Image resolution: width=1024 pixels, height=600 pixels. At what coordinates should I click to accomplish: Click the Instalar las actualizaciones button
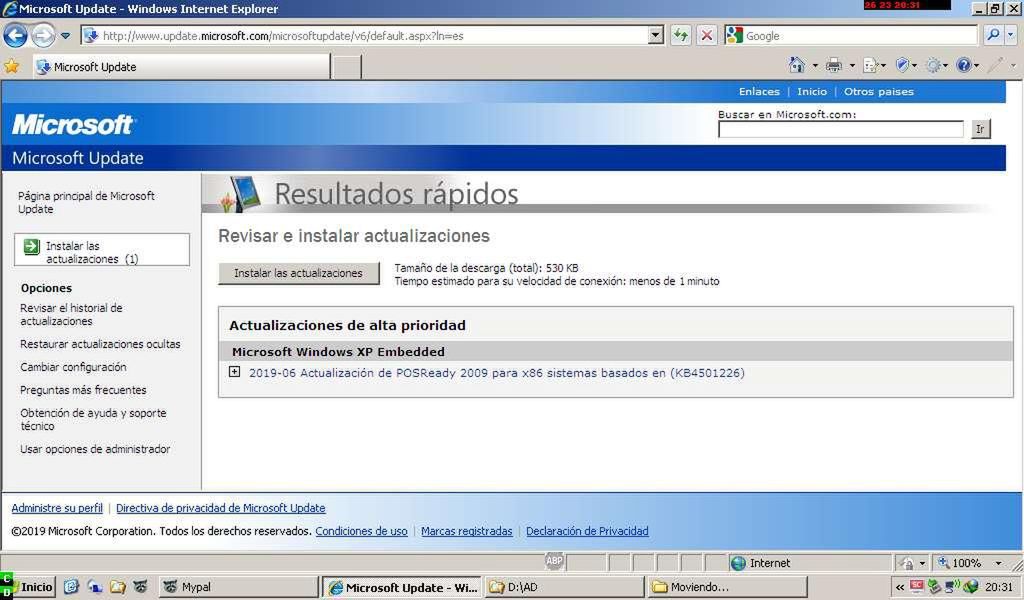coord(298,273)
